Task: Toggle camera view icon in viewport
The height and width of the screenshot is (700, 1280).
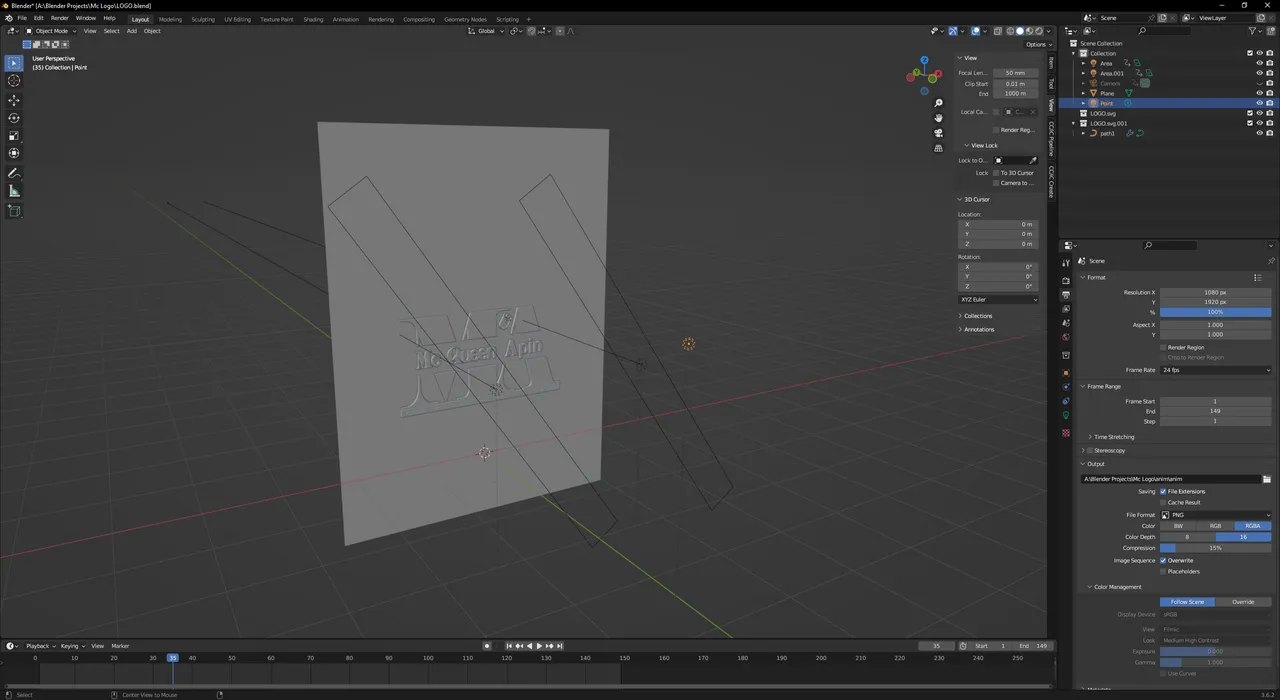Action: [938, 133]
